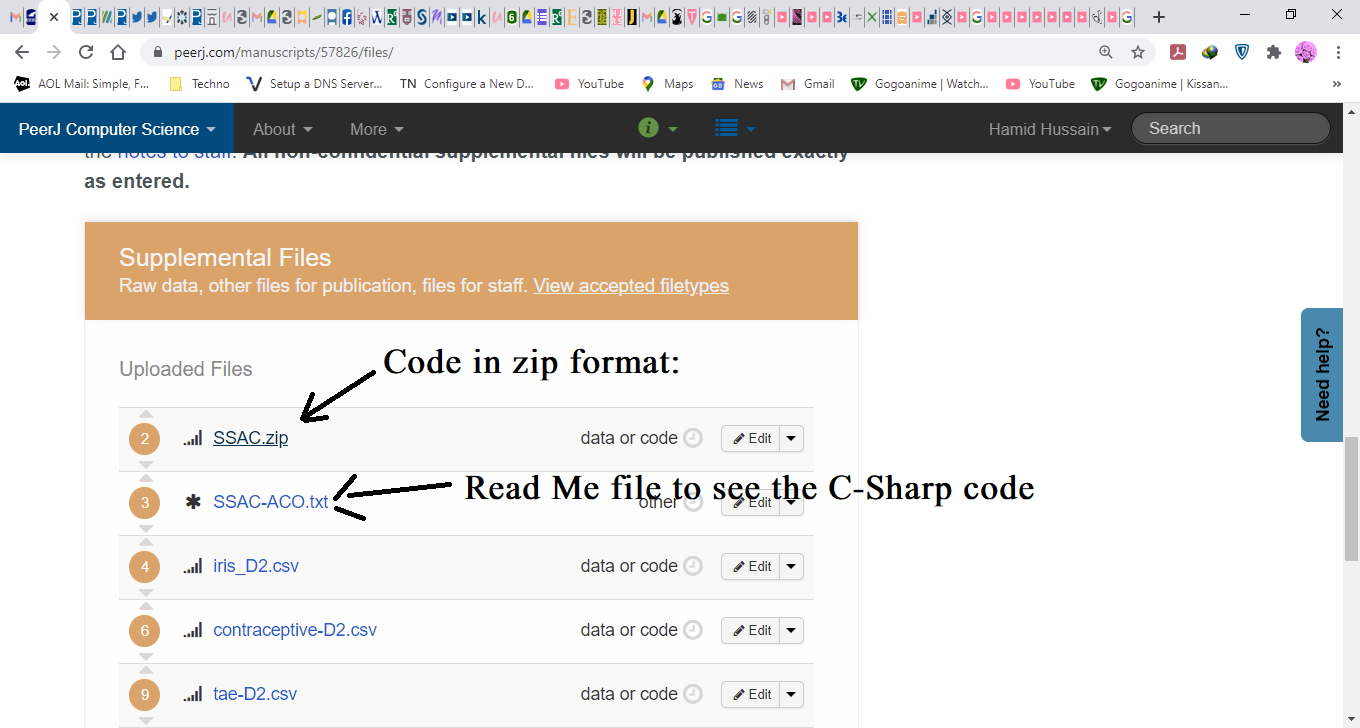Click the View accepted filetypes link

pos(631,286)
